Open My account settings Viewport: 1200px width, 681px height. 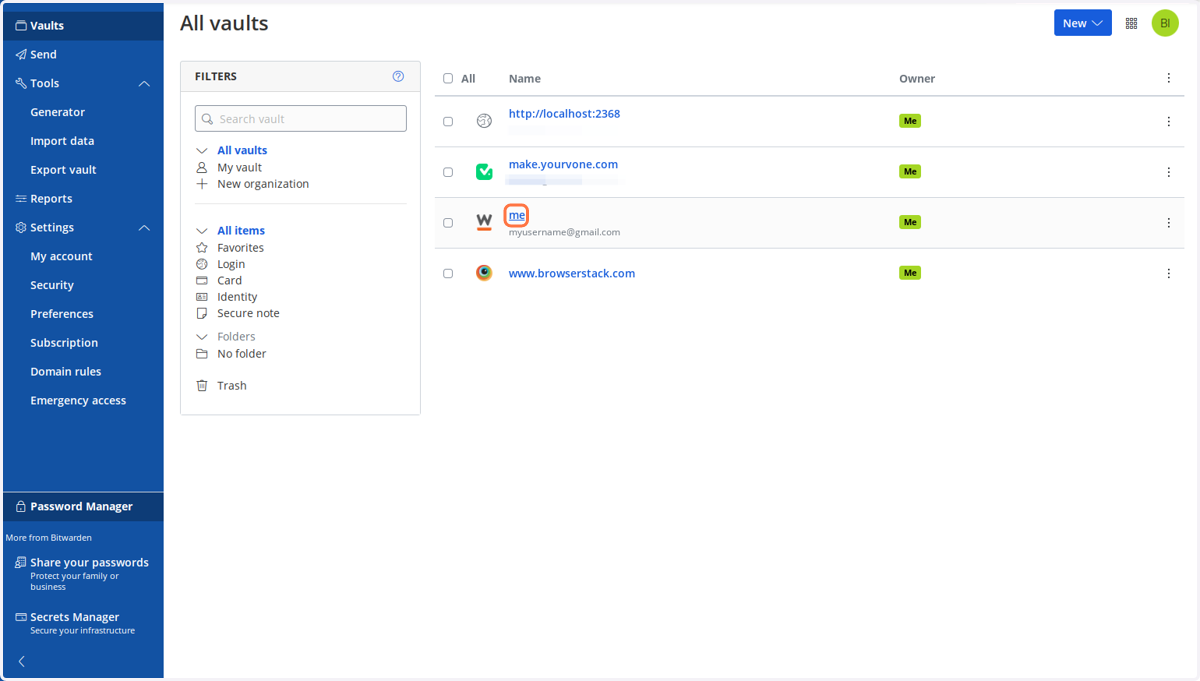[61, 256]
